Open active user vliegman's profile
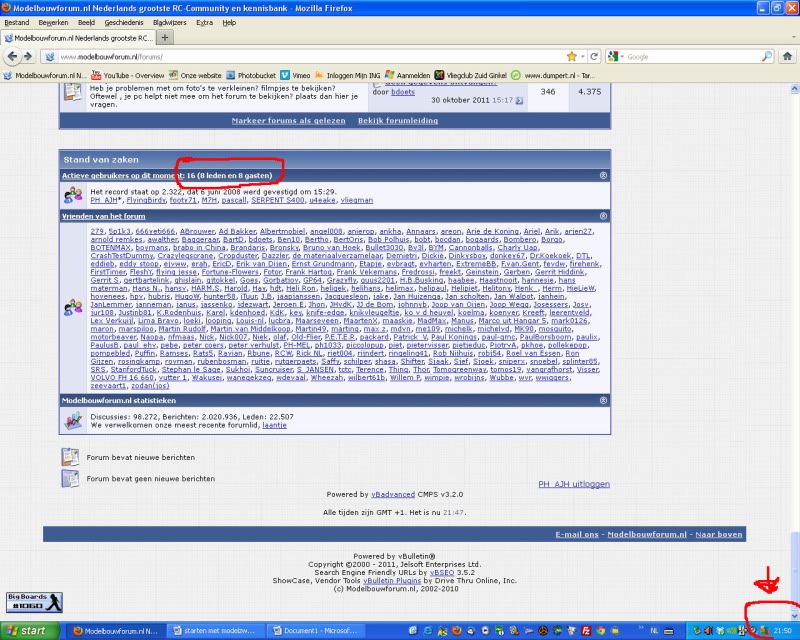Image resolution: width=800 pixels, height=640 pixels. [357, 200]
